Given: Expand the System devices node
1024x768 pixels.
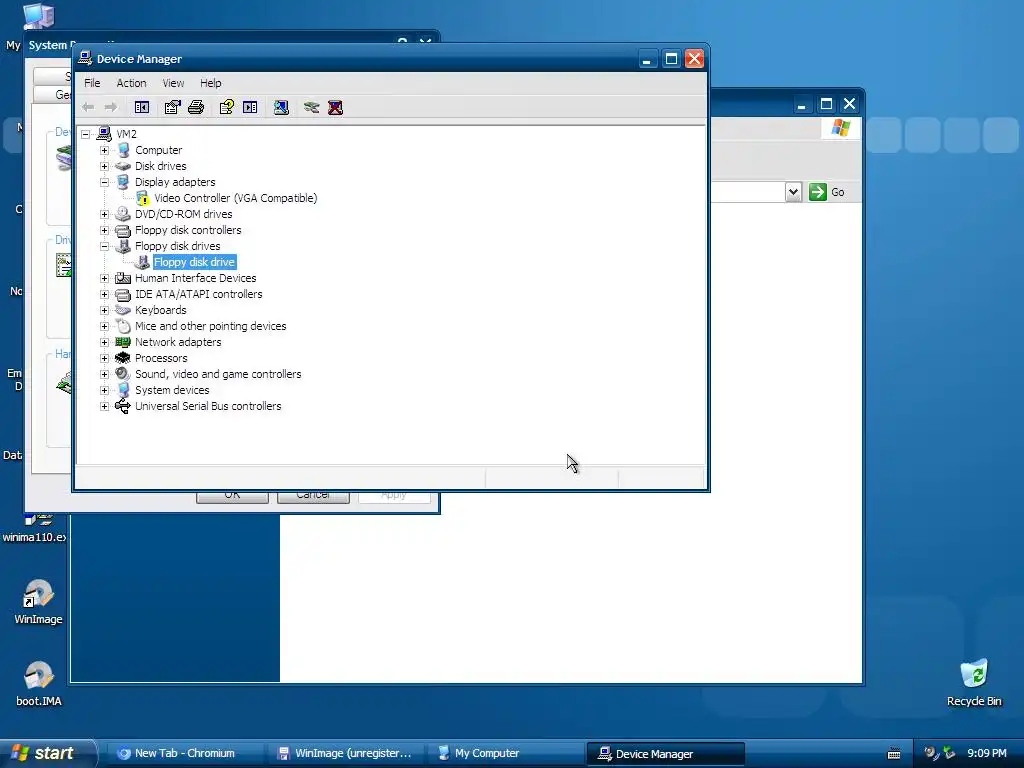Looking at the screenshot, I should 104,391.
